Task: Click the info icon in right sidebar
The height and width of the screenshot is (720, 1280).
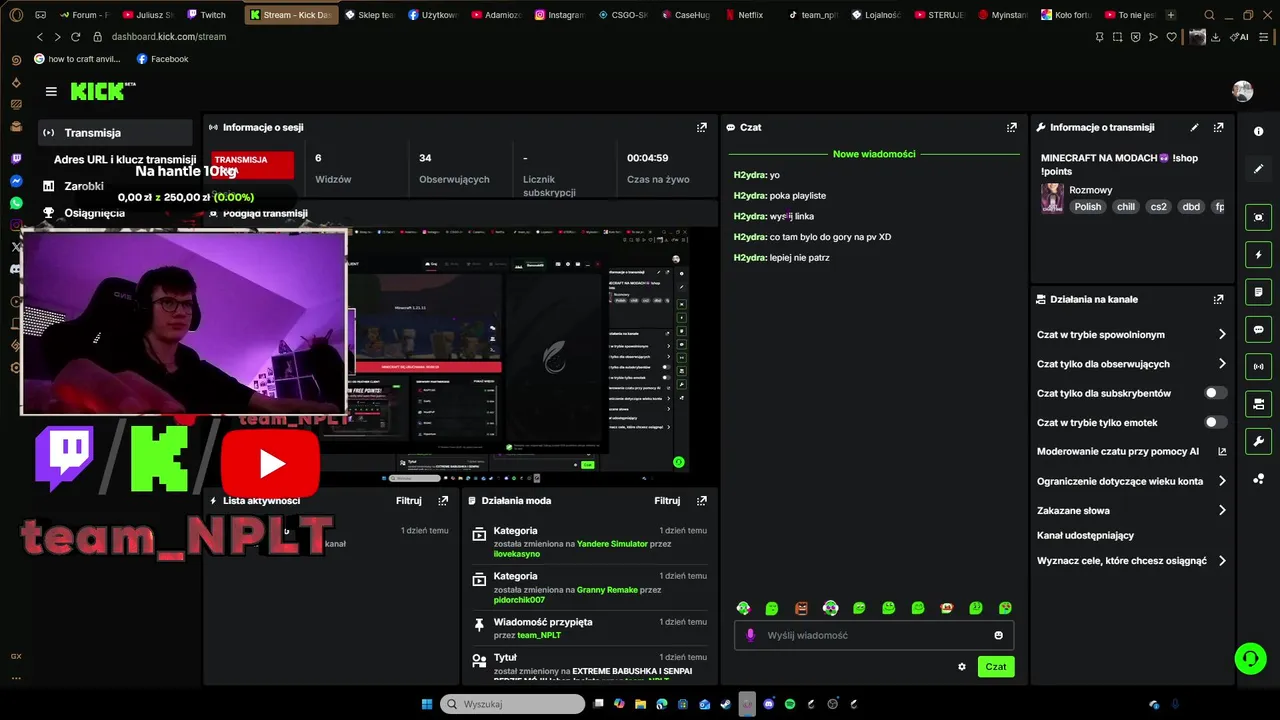Action: click(1258, 131)
